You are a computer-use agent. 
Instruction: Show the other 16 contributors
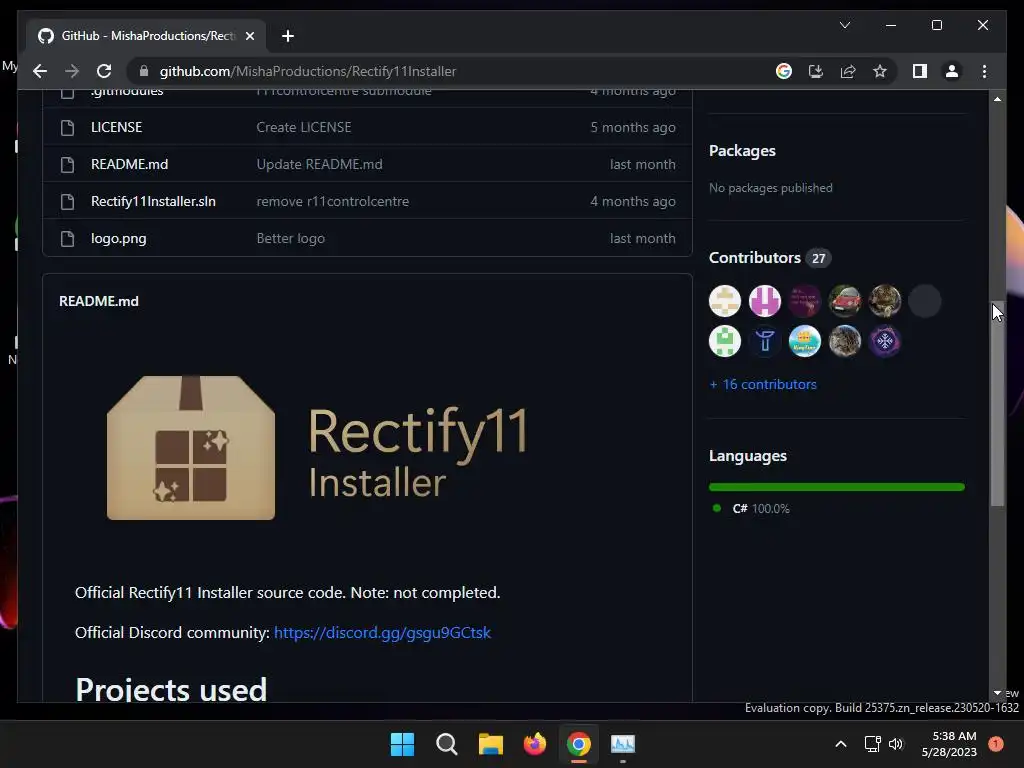[x=763, y=385]
